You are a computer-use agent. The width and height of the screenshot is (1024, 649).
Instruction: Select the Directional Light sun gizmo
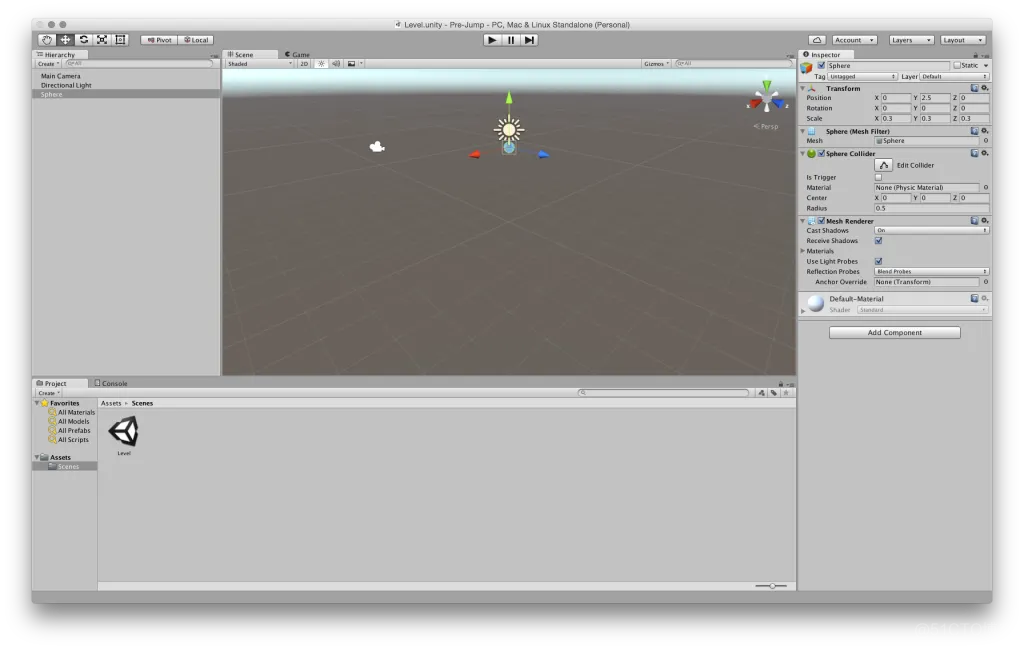pyautogui.click(x=509, y=129)
